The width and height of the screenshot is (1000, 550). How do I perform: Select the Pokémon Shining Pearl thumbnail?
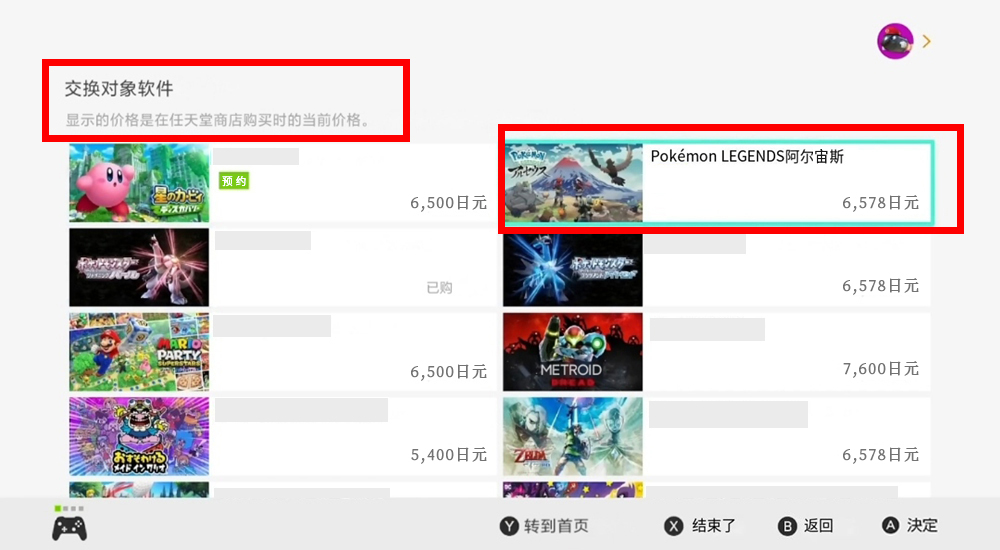coord(139,267)
